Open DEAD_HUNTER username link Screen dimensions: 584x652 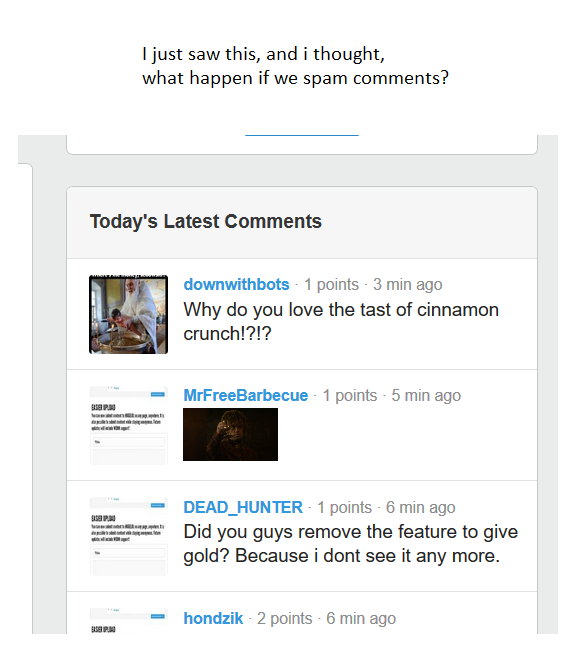(243, 507)
